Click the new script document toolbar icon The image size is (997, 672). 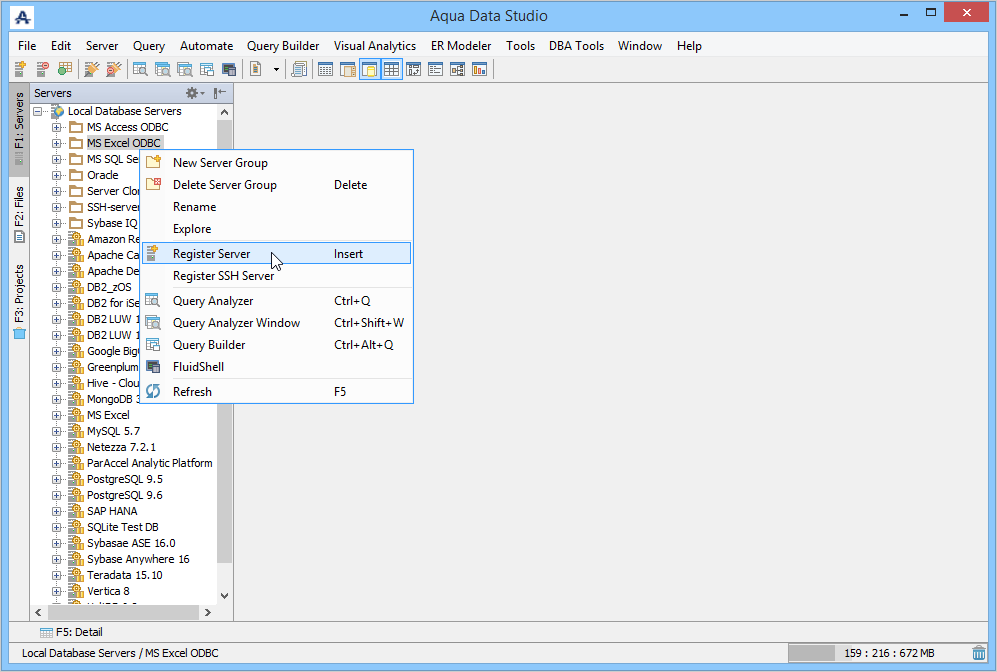[x=256, y=69]
